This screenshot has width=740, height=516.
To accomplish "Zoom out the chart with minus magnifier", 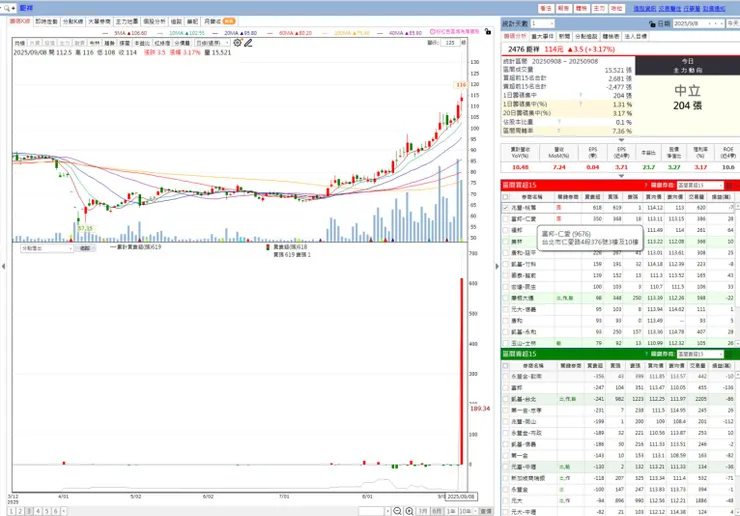I will (x=397, y=511).
